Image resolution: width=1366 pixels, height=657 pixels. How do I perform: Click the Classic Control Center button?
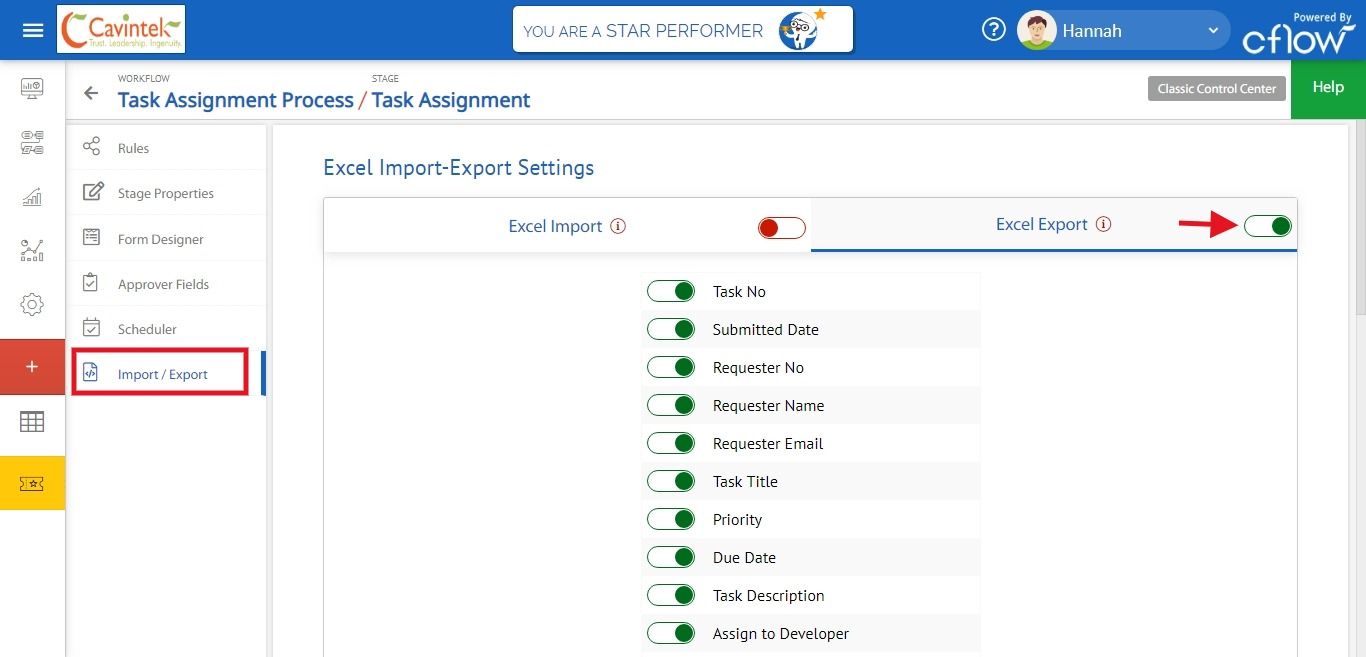[1216, 89]
